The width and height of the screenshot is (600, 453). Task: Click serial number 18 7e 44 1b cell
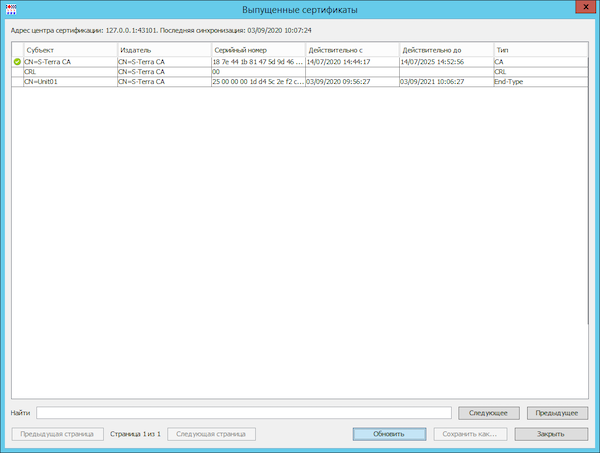258,62
